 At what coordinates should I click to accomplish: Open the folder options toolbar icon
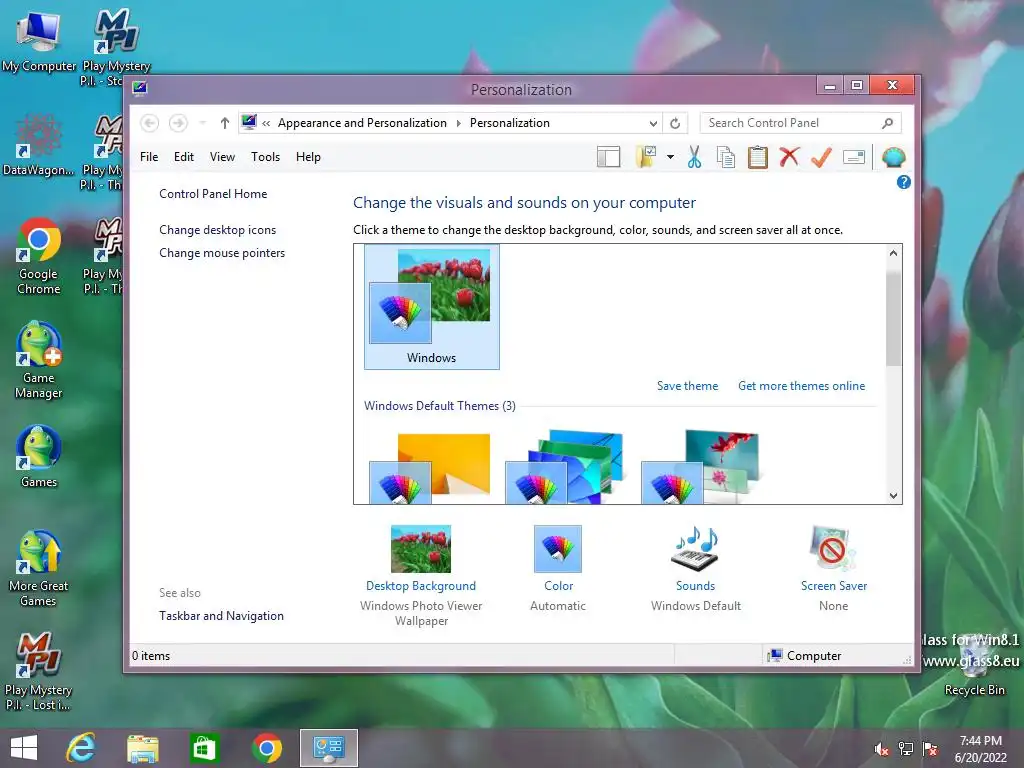tap(646, 157)
